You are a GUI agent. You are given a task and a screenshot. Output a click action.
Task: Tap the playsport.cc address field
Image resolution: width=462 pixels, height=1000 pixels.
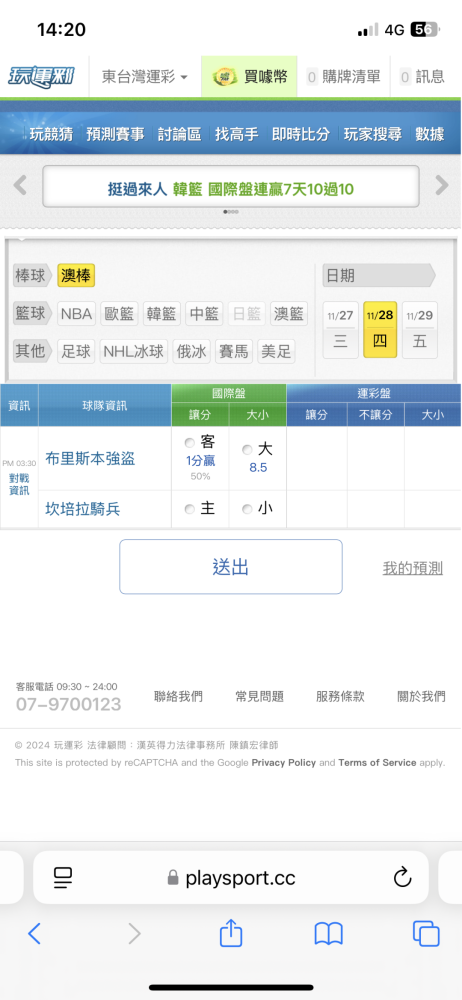coord(231,878)
